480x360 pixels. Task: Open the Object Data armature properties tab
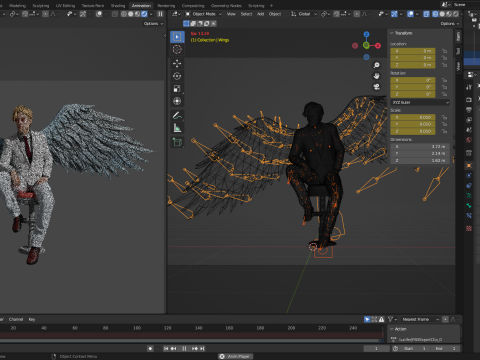[x=469, y=196]
